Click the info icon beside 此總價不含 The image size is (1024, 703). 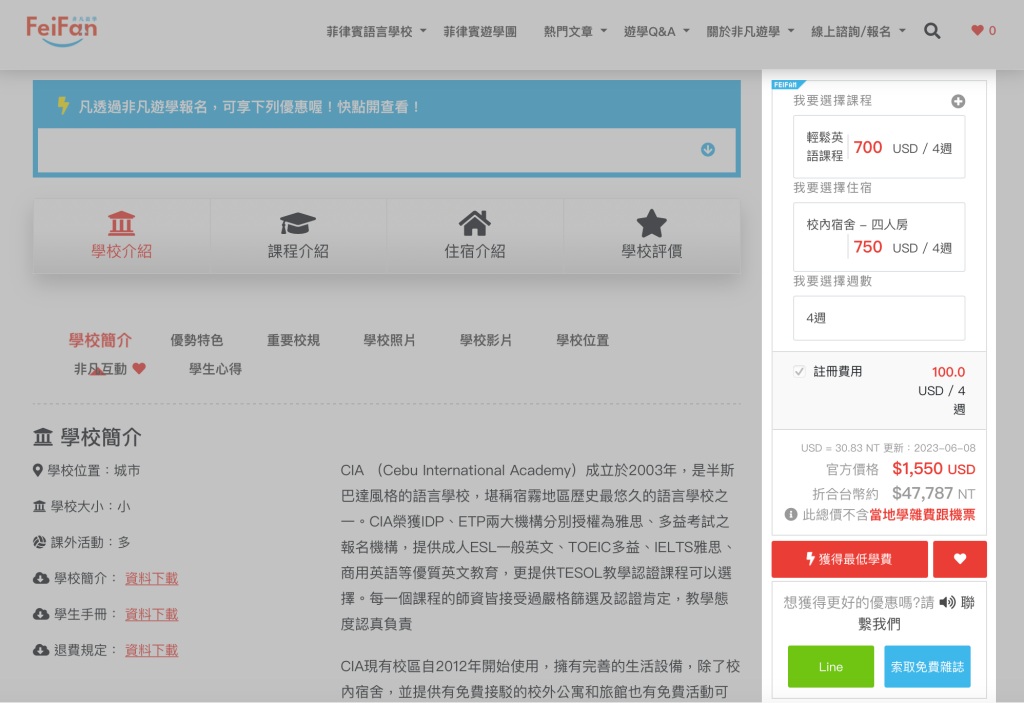791,515
